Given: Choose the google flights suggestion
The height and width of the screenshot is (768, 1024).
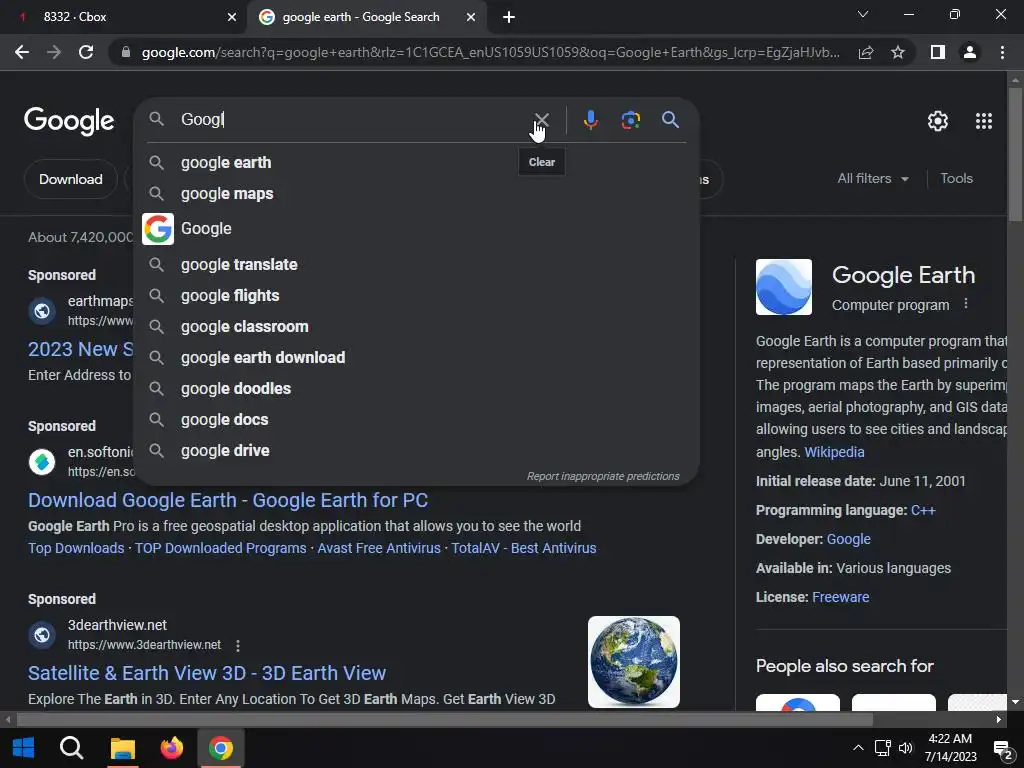Looking at the screenshot, I should 416,296.
